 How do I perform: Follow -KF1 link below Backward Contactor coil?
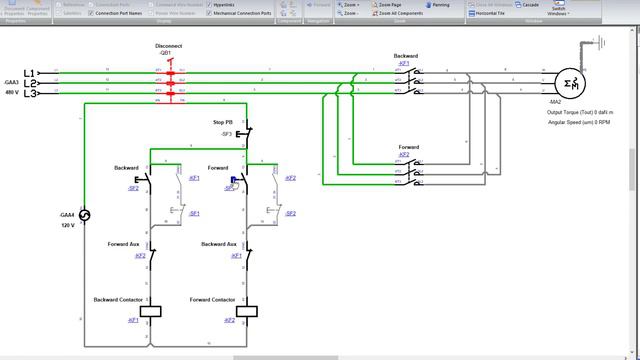(133, 320)
